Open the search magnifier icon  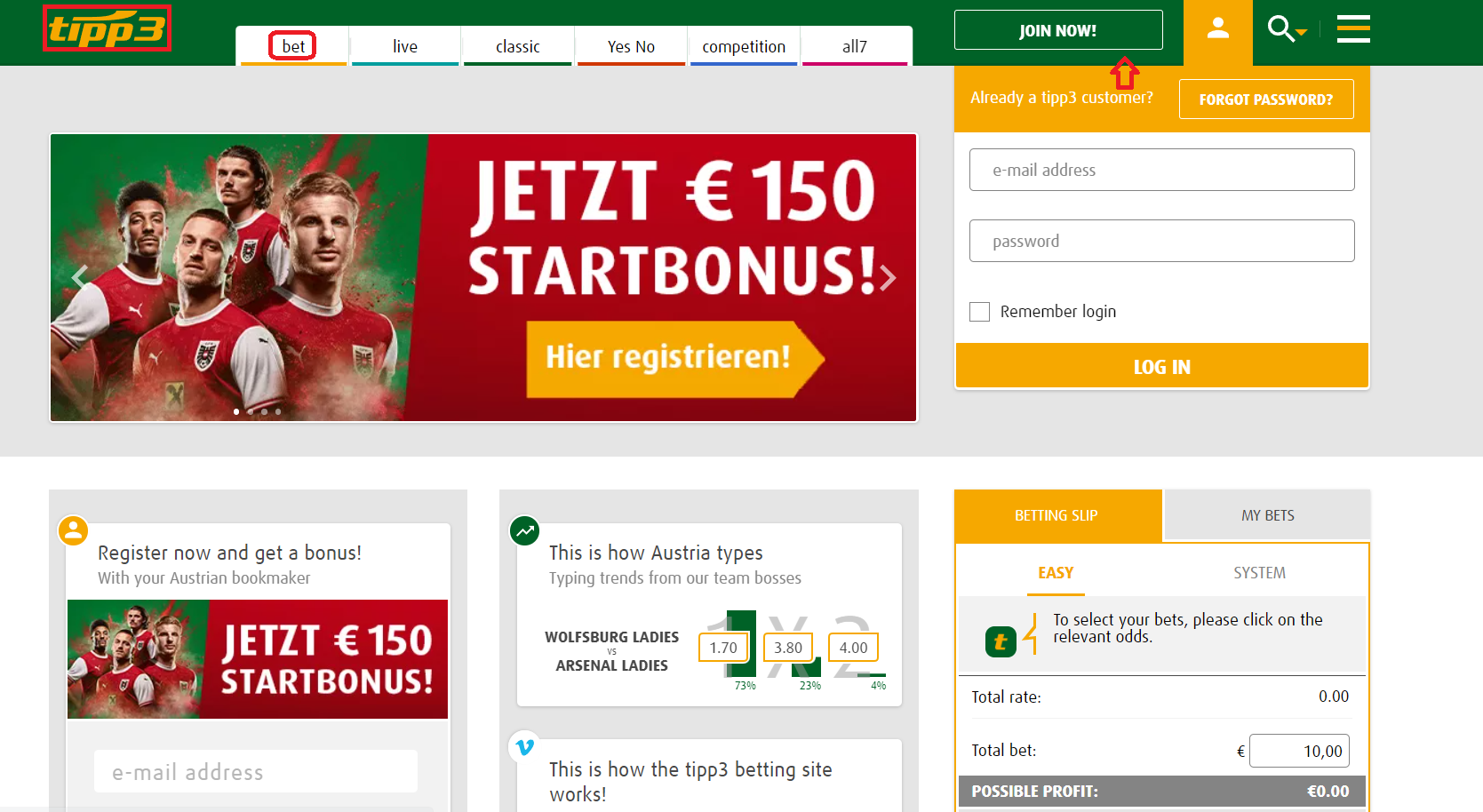coord(1280,28)
